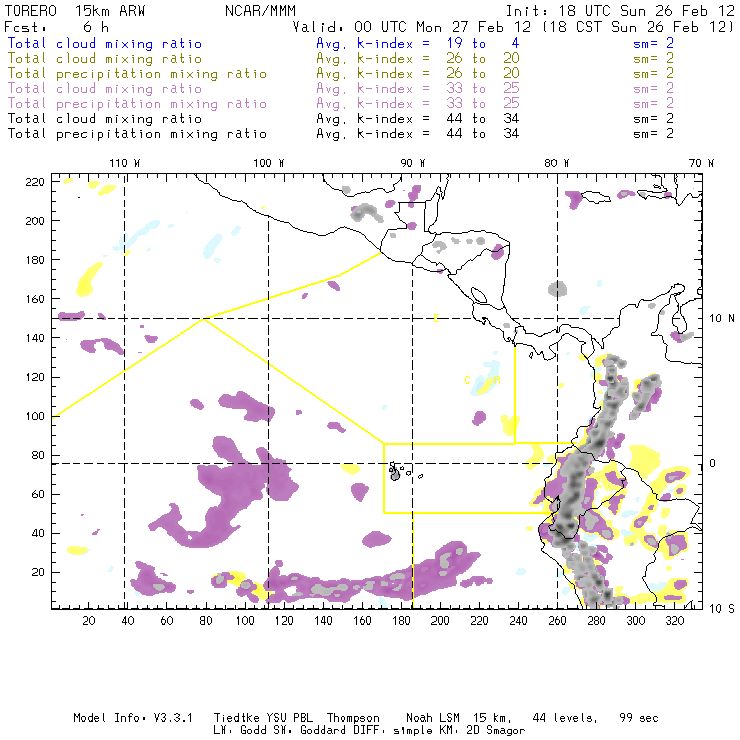Screen dimensions: 740x740
Task: Click the "Model Info: V3.3.1" text
Action: click(x=133, y=718)
